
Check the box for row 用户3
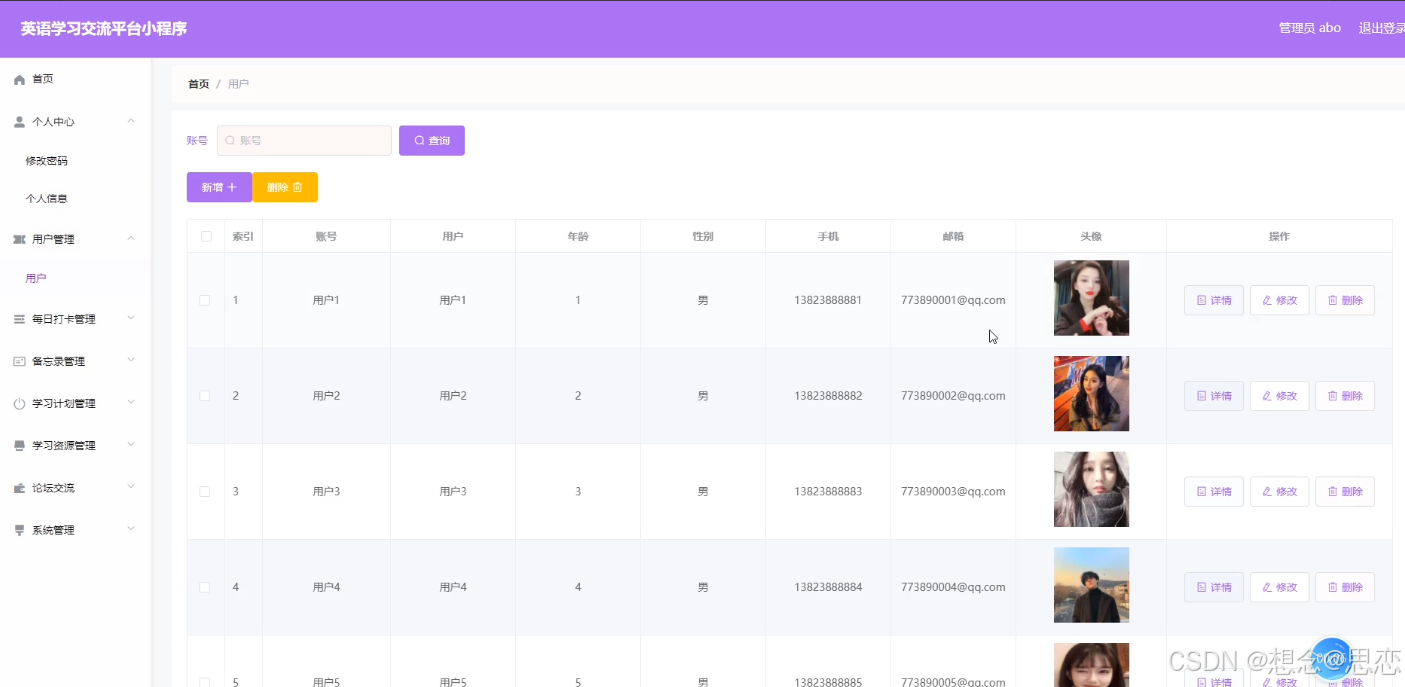(x=205, y=492)
